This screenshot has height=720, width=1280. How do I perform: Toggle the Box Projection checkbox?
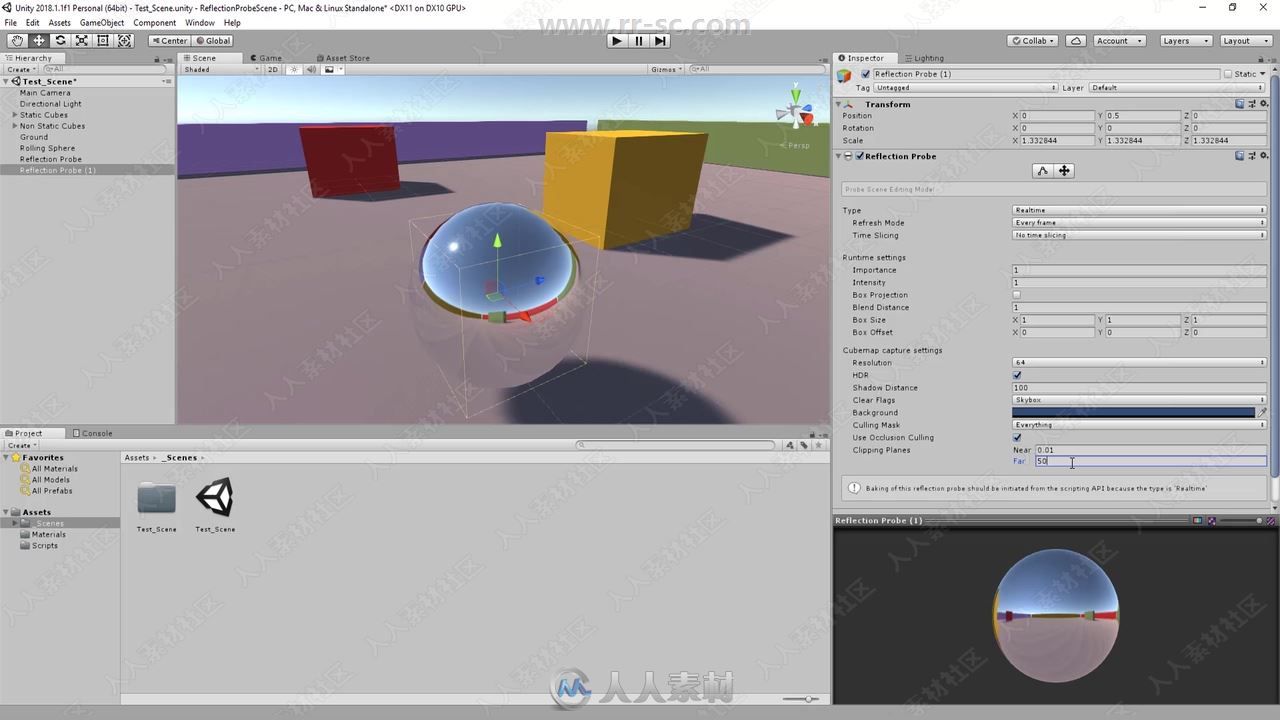click(1017, 295)
